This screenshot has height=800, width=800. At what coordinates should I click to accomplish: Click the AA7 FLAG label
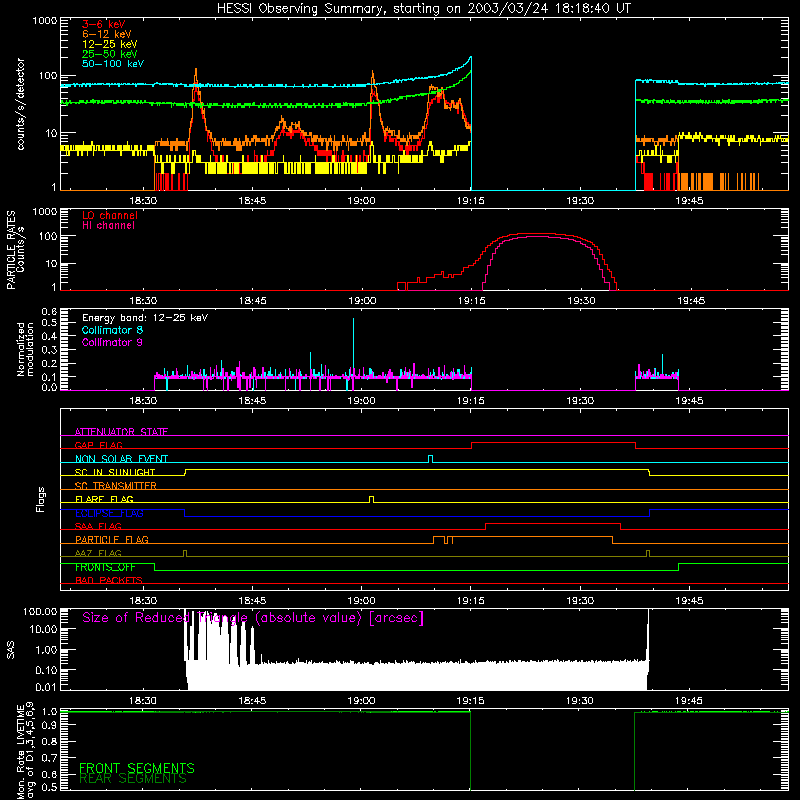pyautogui.click(x=98, y=553)
